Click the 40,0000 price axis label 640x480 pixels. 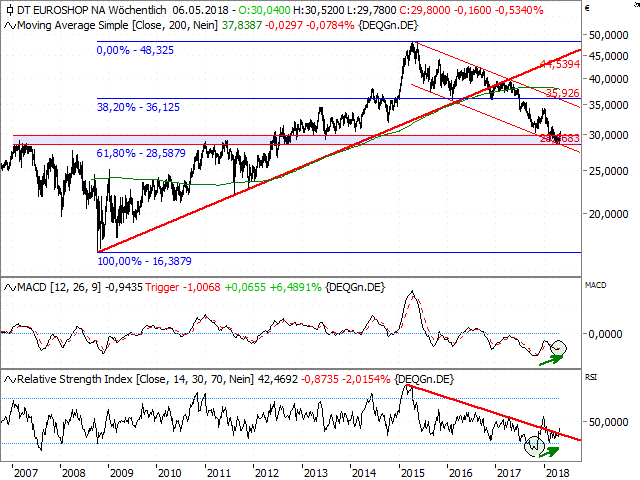click(x=608, y=79)
